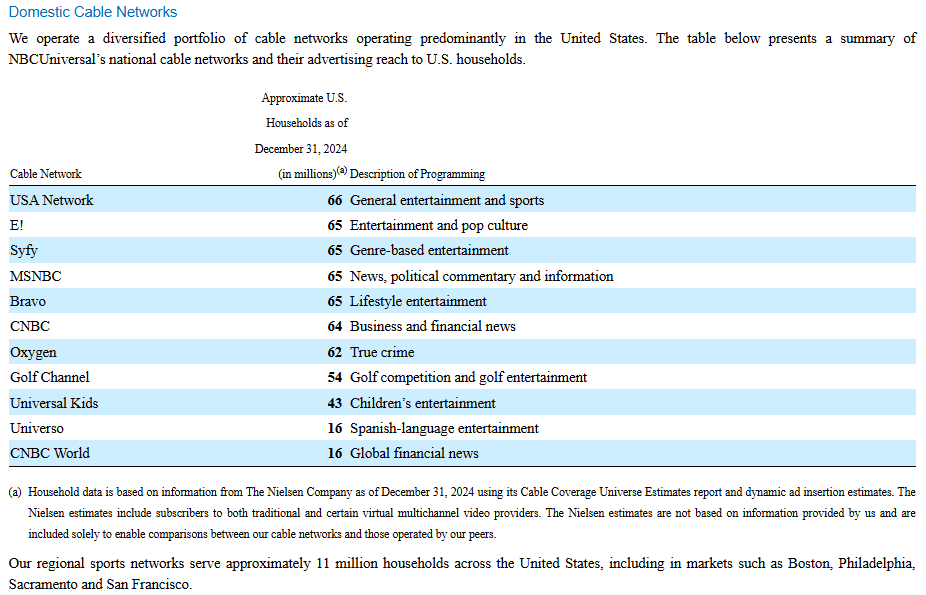Image resolution: width=926 pixels, height=595 pixels.
Task: Click the 66 households value for USA Network
Action: coord(335,200)
